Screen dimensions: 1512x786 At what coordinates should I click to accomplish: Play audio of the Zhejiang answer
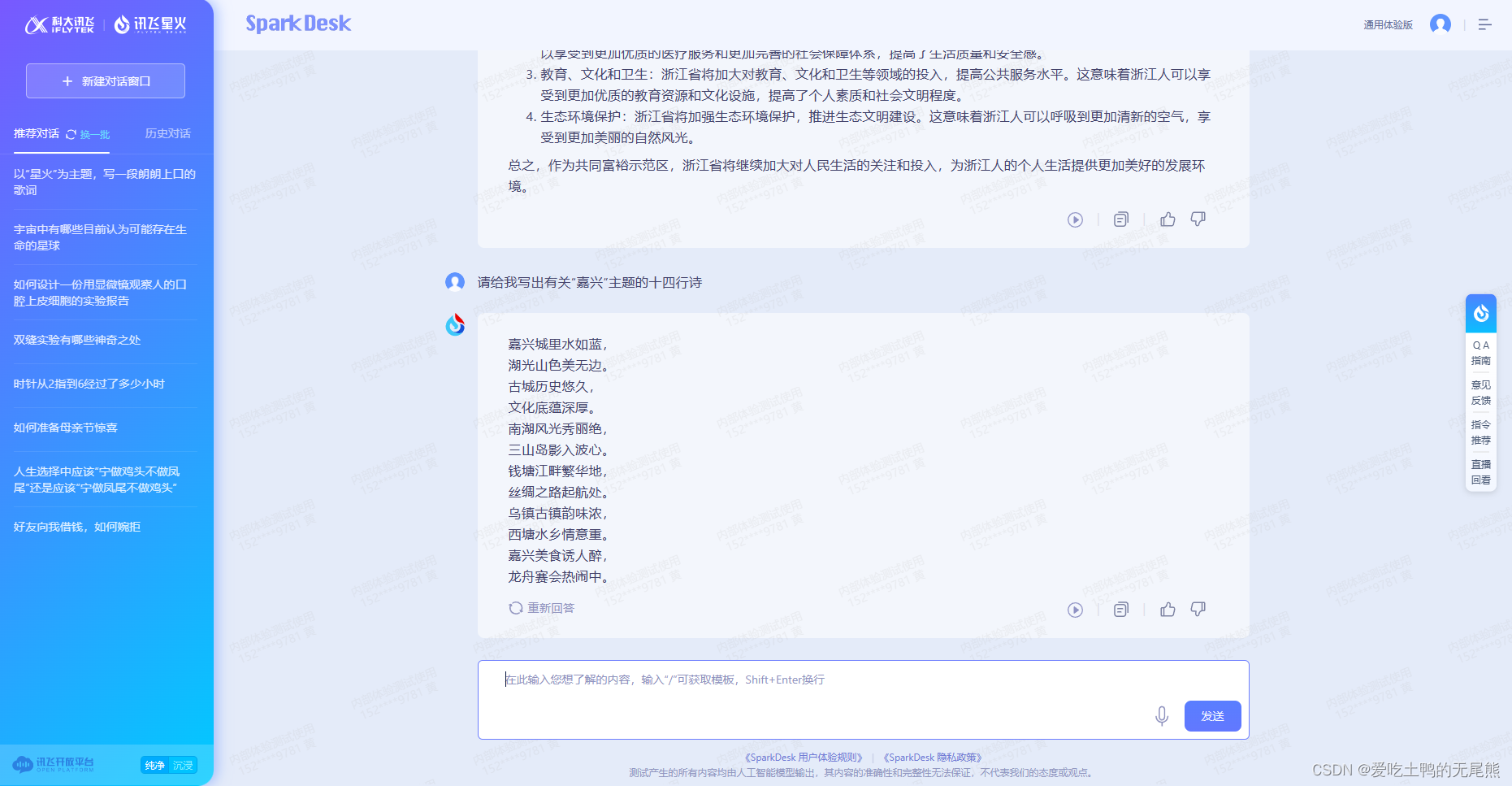click(x=1075, y=219)
